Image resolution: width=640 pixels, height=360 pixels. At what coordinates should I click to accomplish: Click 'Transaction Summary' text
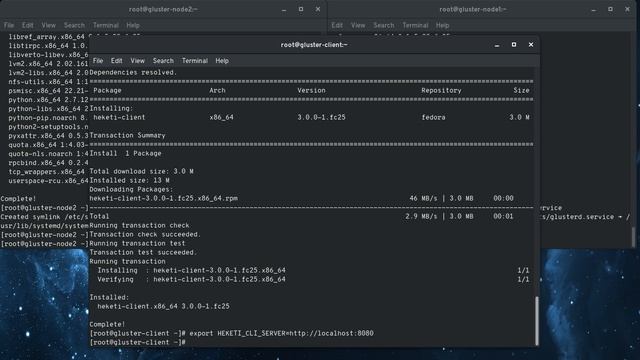click(x=127, y=136)
